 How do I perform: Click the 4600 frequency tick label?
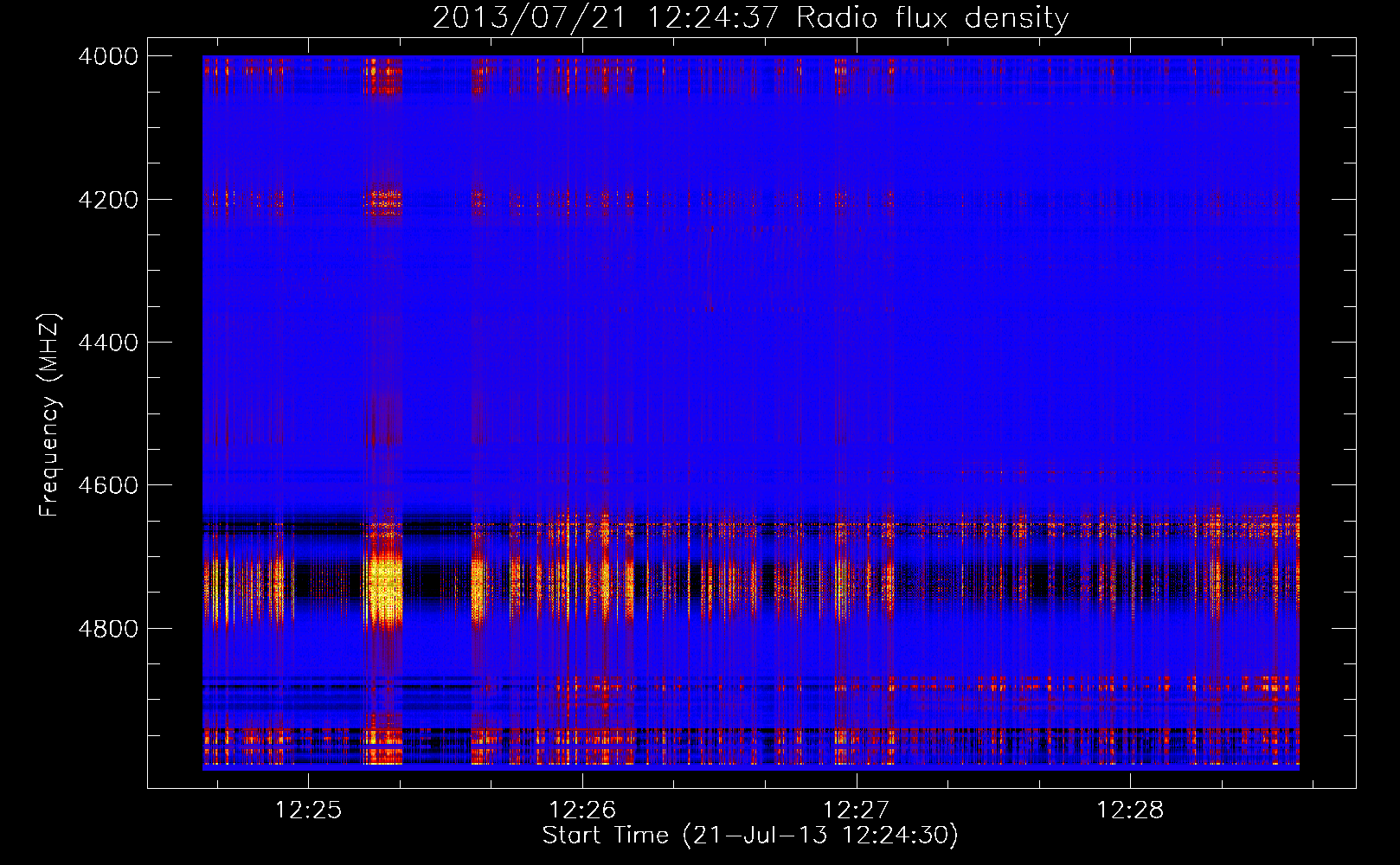[108, 485]
